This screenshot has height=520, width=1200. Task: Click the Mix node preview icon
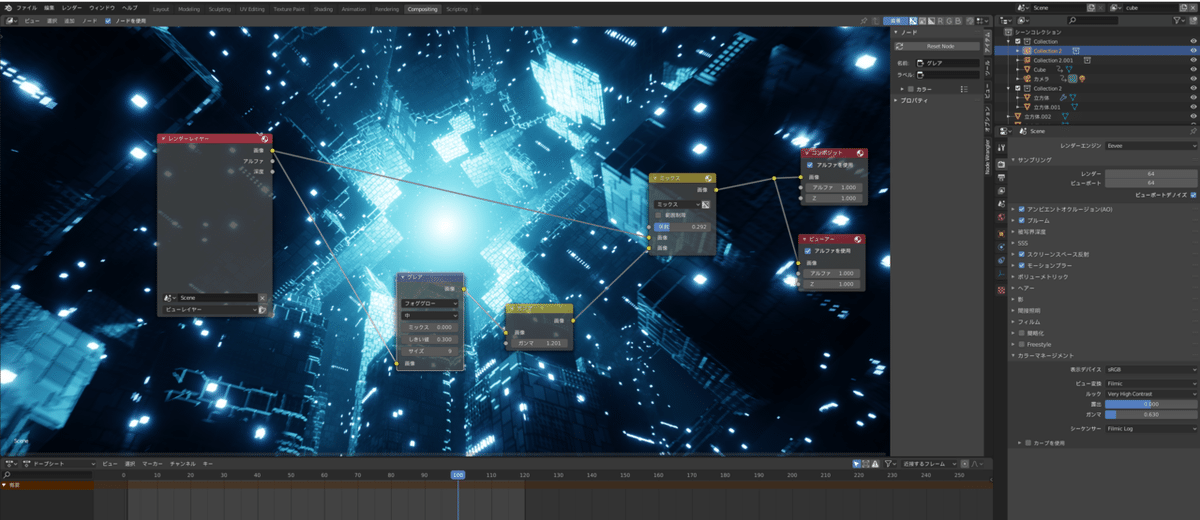point(708,178)
